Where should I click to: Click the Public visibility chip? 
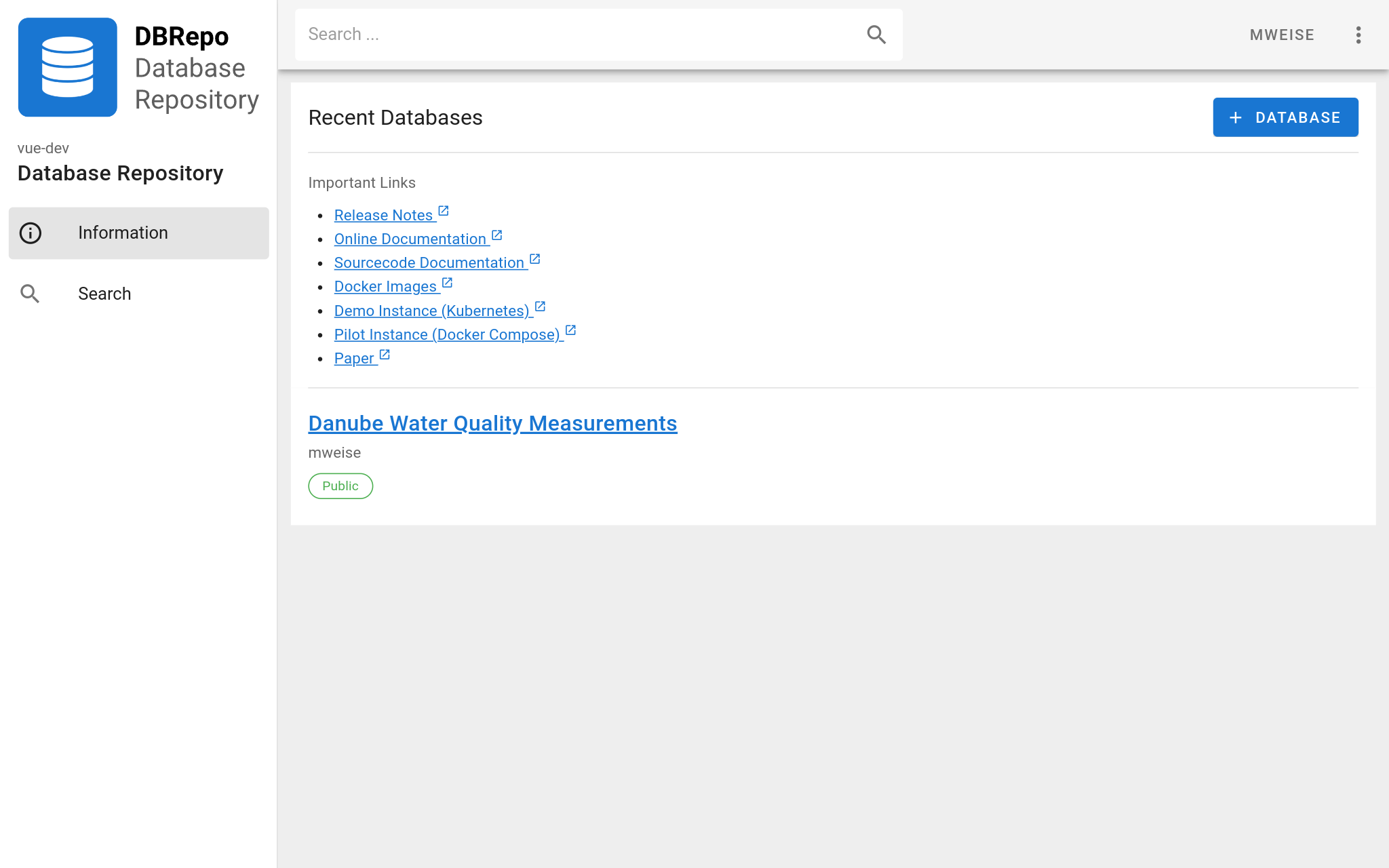(x=340, y=486)
